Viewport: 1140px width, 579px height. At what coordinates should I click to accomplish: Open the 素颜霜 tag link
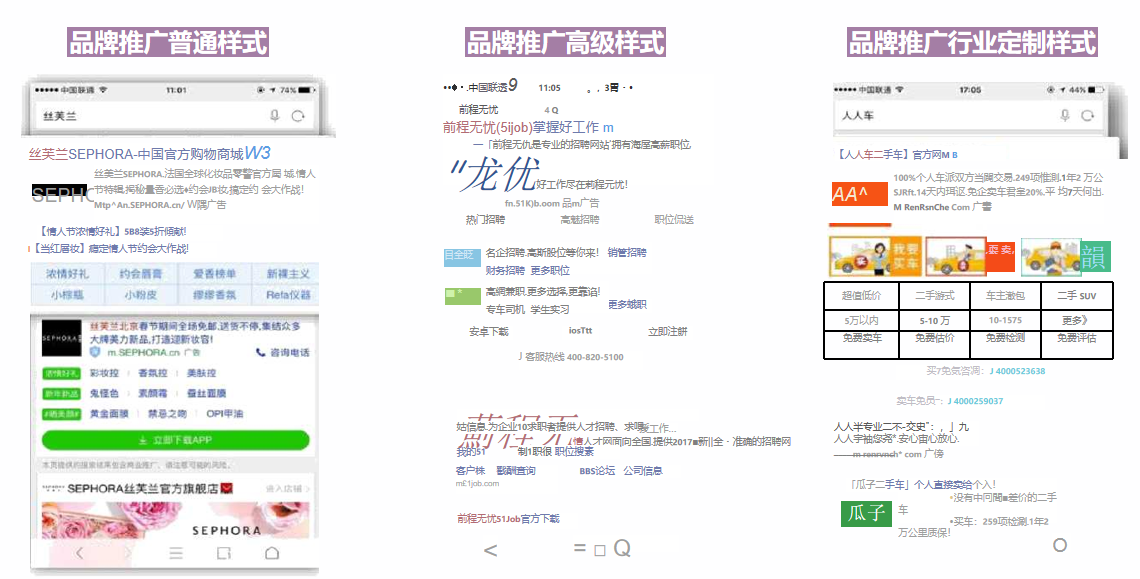pyautogui.click(x=153, y=394)
